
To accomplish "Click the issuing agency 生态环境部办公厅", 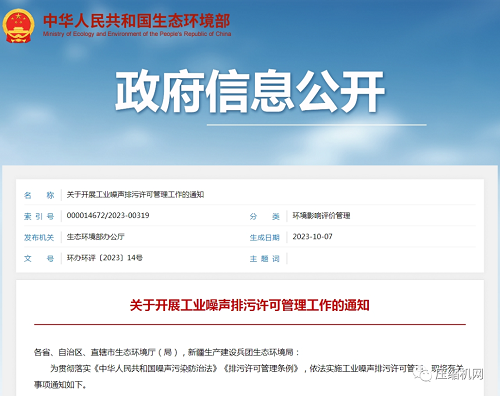I will coord(96,237).
